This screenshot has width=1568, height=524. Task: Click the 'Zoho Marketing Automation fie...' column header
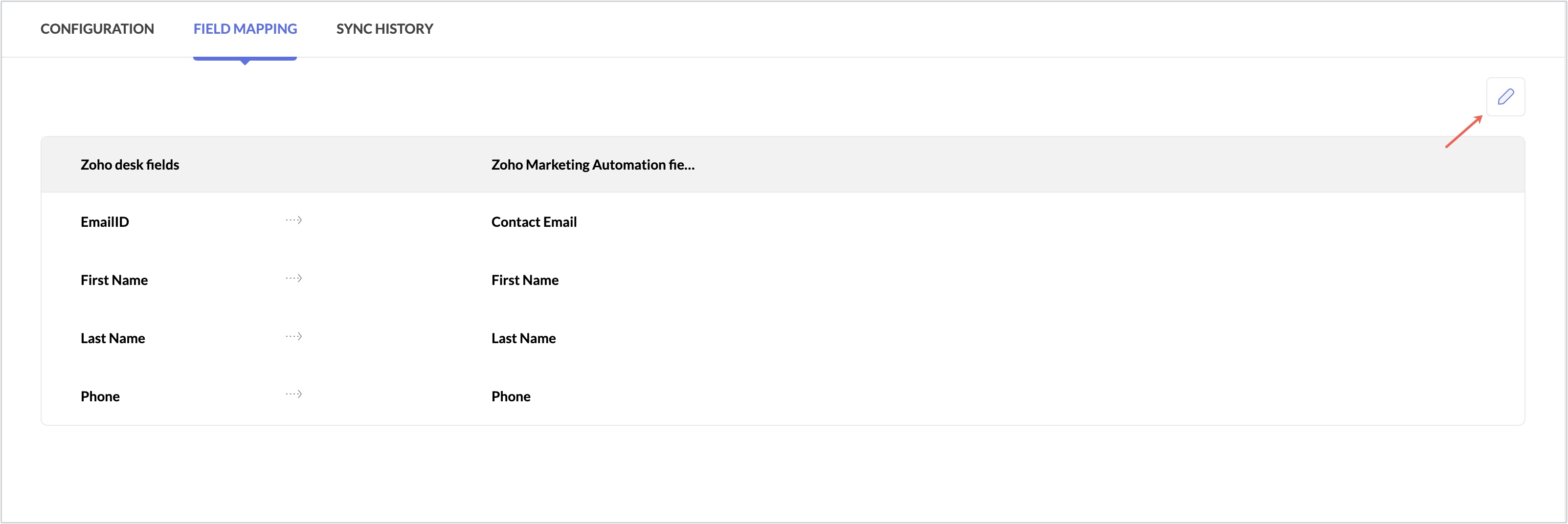pos(593,165)
